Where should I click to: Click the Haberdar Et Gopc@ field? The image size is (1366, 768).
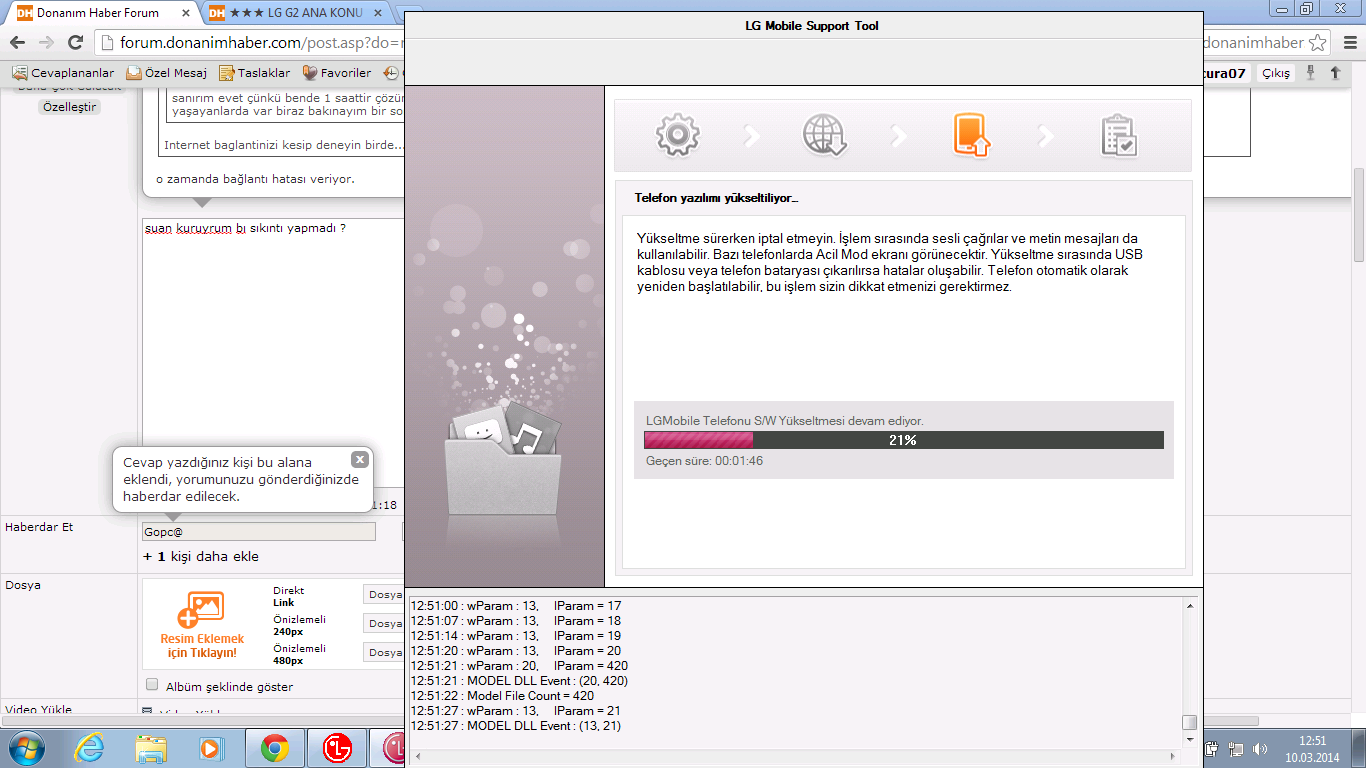coord(259,532)
